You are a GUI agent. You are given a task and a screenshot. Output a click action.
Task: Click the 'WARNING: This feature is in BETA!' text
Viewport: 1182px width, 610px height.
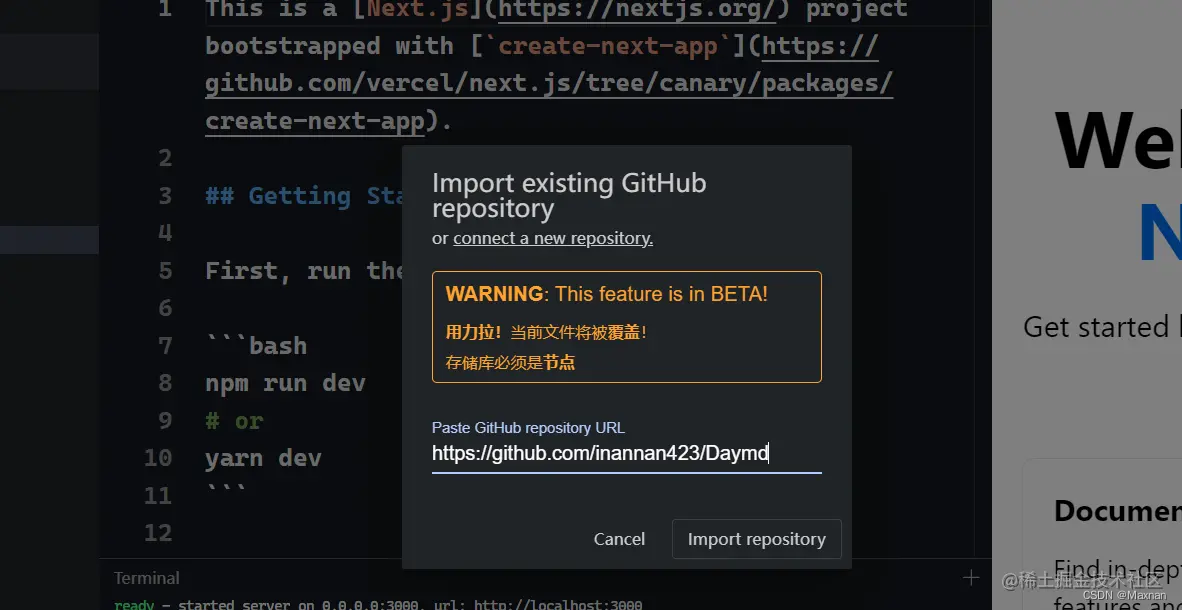pos(607,294)
